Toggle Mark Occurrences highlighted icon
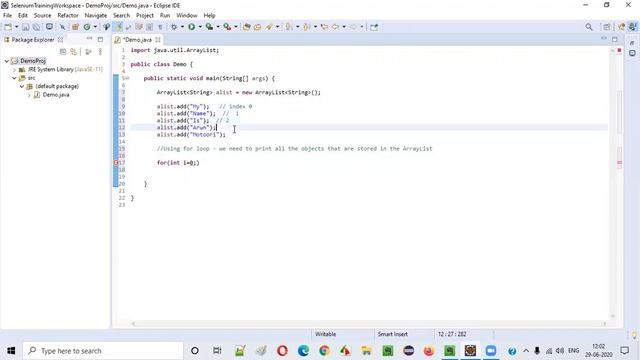This screenshot has height=360, width=640. point(118,27)
